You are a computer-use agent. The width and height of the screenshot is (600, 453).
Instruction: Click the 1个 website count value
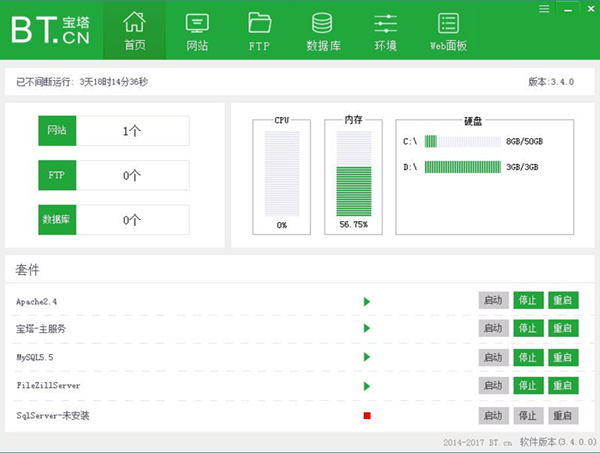point(132,131)
